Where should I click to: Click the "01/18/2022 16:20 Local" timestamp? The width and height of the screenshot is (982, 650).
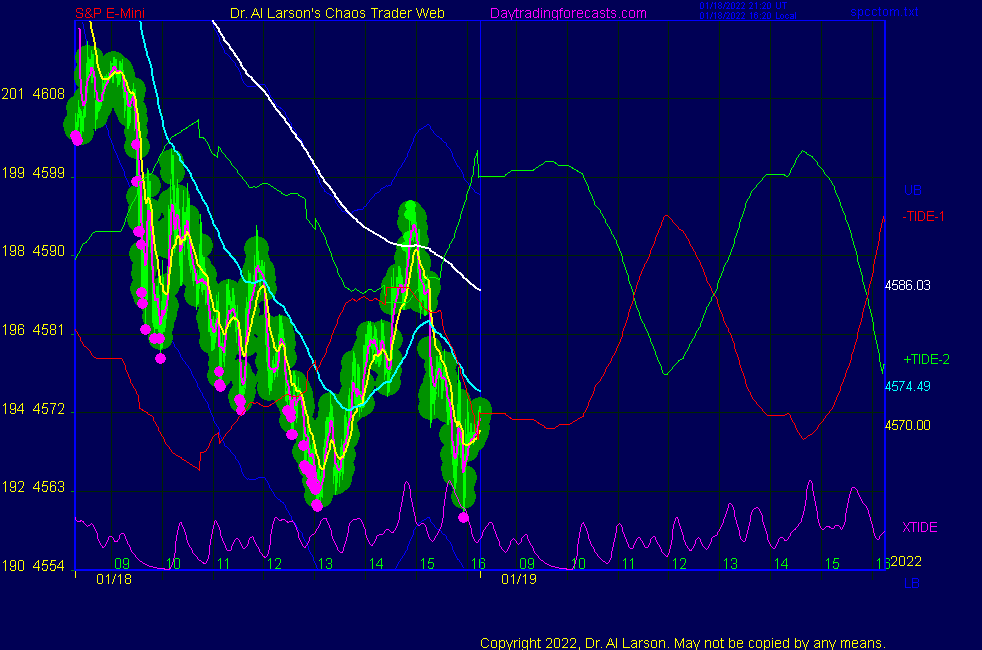pos(748,16)
